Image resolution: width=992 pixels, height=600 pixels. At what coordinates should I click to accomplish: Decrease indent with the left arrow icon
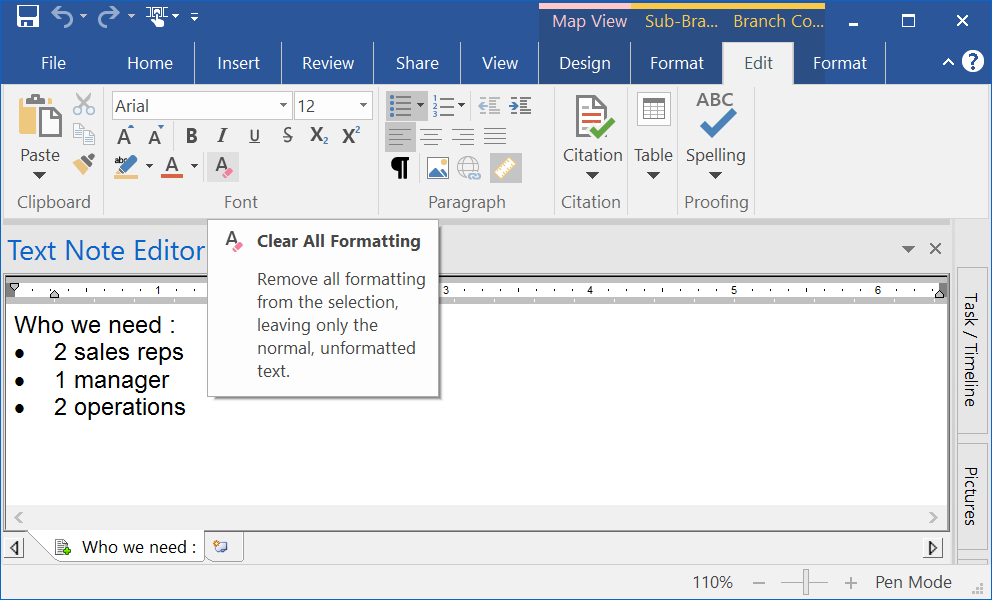pyautogui.click(x=490, y=105)
